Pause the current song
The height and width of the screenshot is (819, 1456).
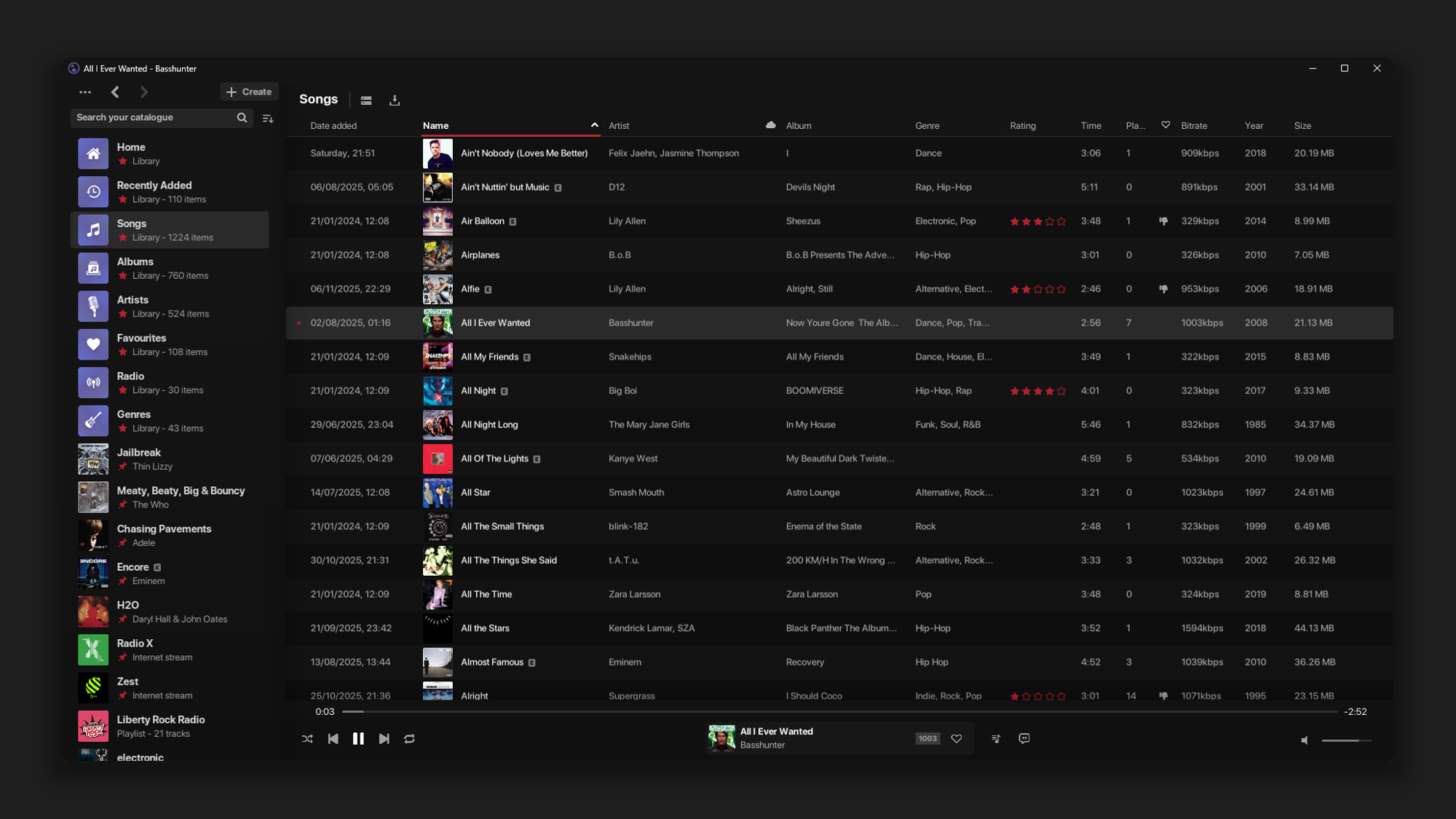coord(358,738)
